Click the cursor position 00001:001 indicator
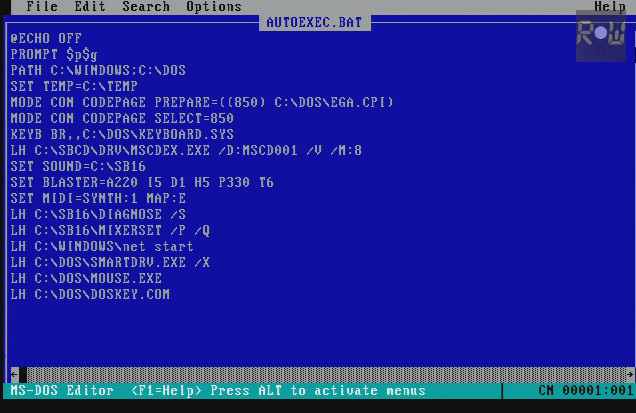636x413 pixels. (x=597, y=390)
